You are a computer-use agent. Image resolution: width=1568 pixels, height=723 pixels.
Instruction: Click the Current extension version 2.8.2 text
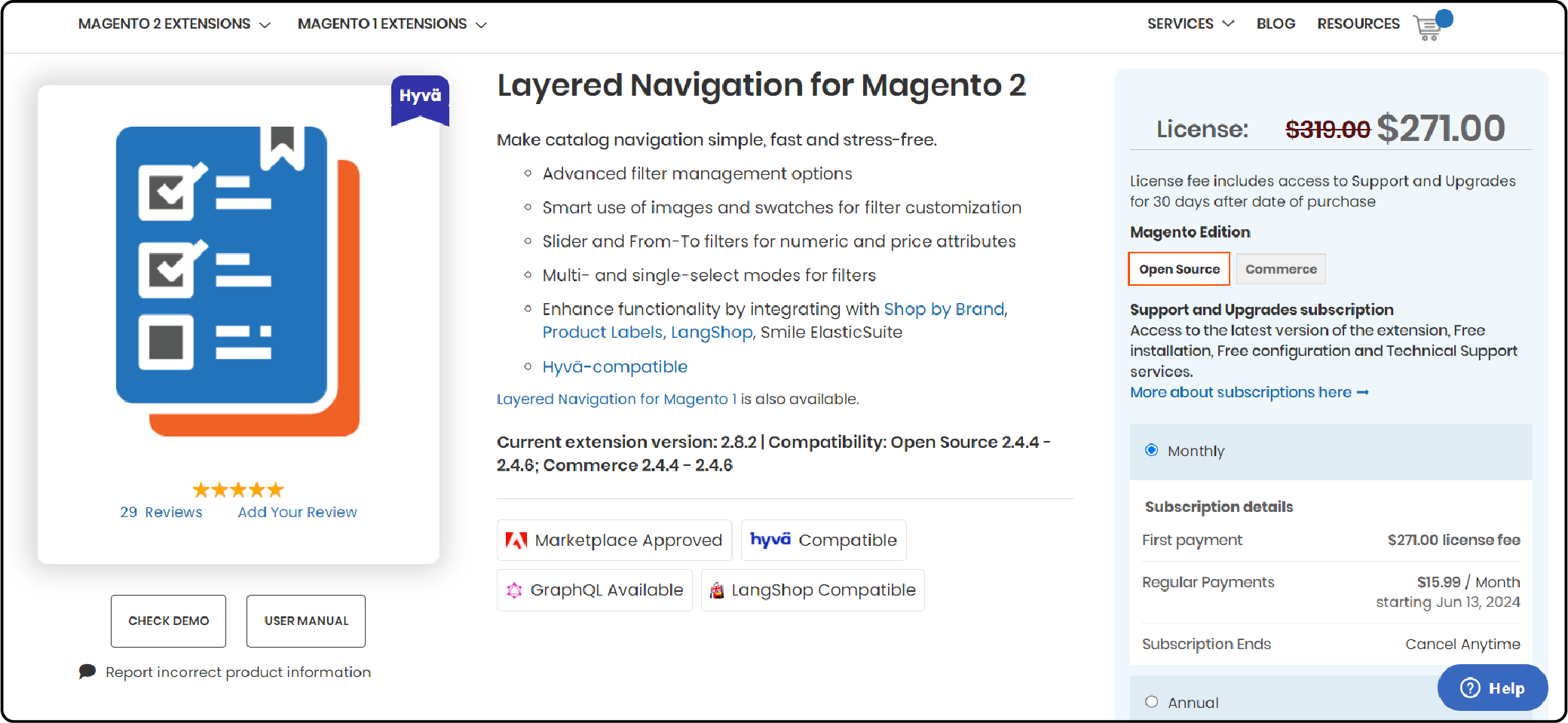[626, 442]
